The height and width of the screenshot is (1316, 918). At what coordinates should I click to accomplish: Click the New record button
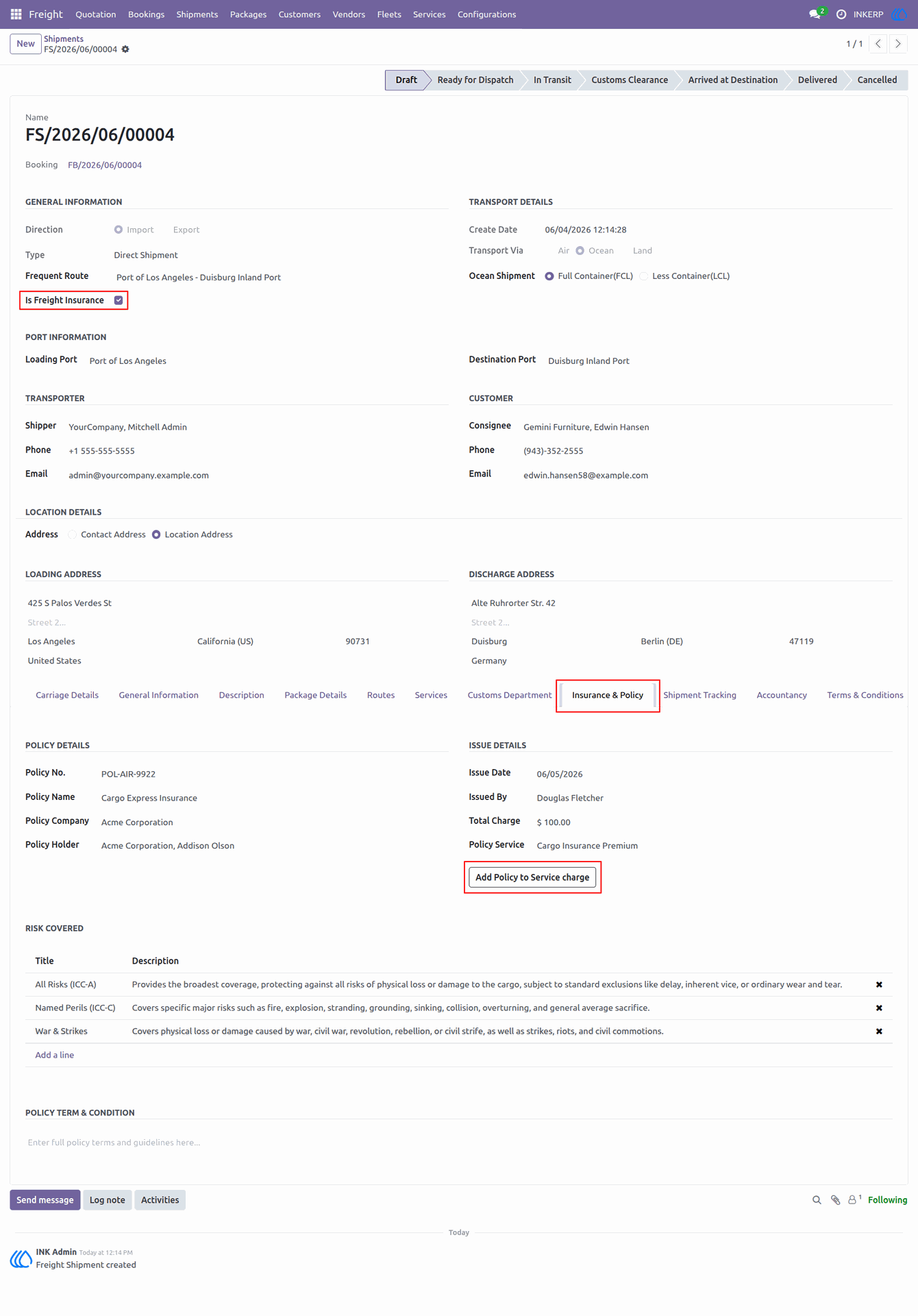[25, 44]
